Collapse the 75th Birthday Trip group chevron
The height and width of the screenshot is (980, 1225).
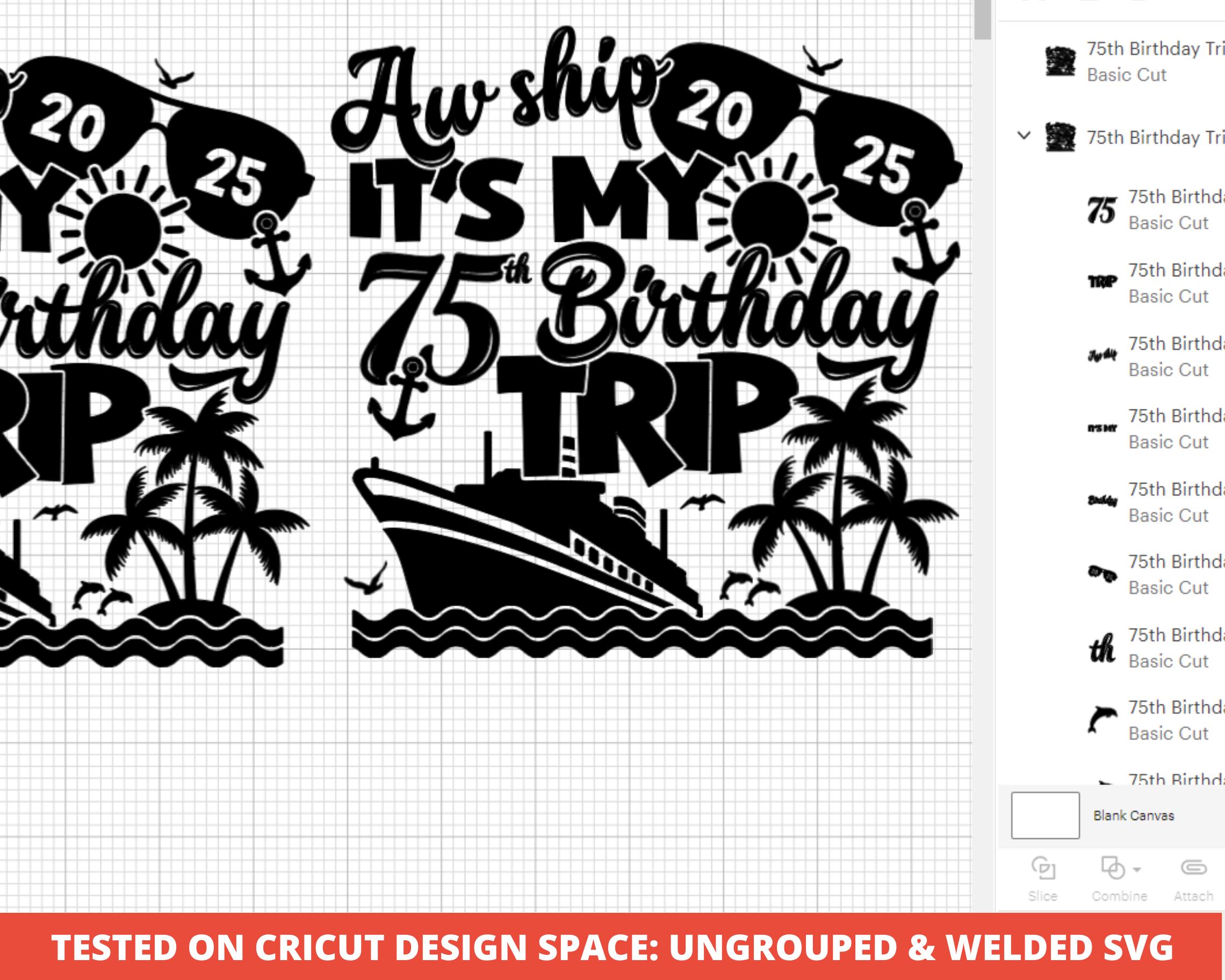[x=1024, y=136]
